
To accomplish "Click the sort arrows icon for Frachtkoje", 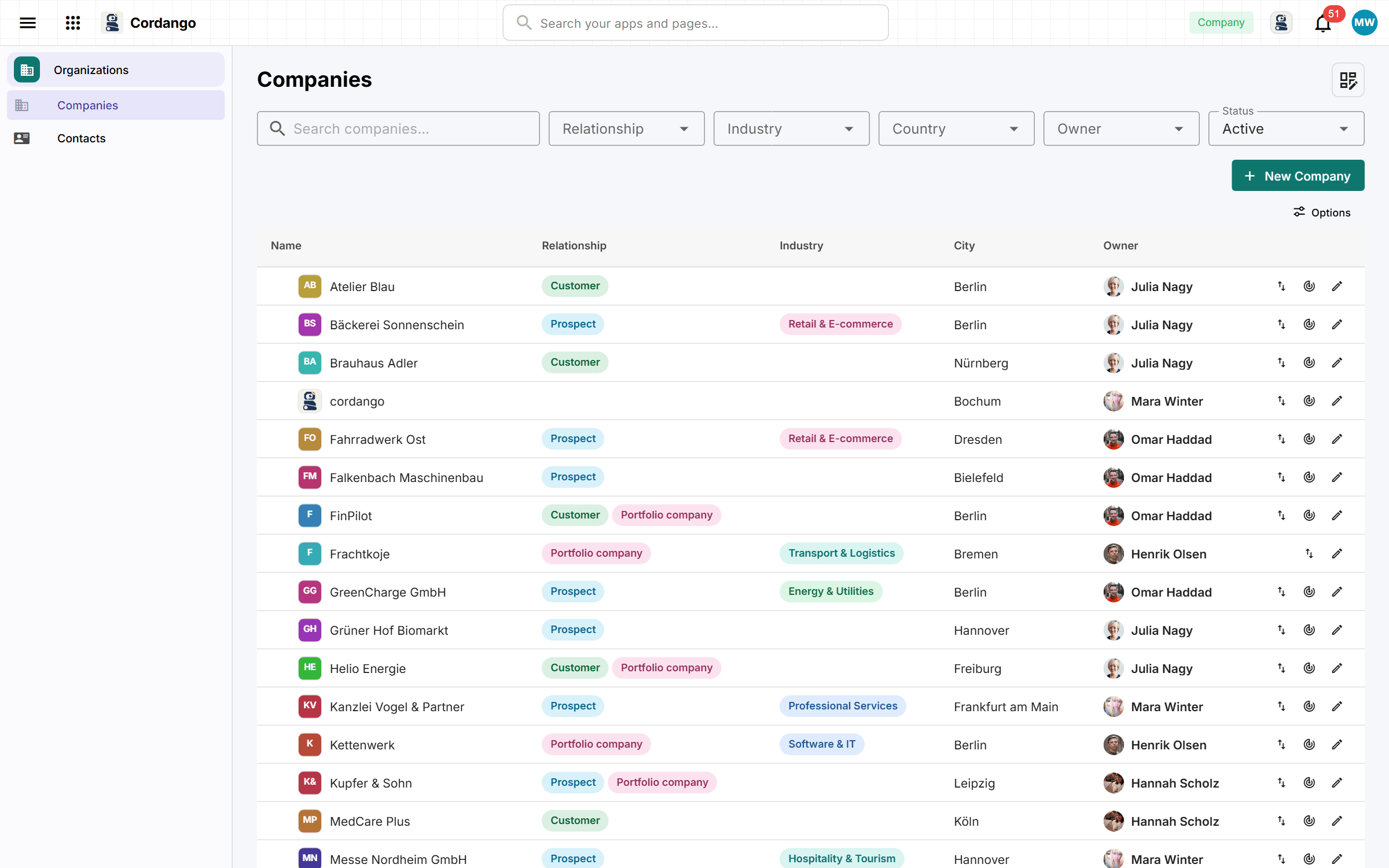I will [1309, 553].
